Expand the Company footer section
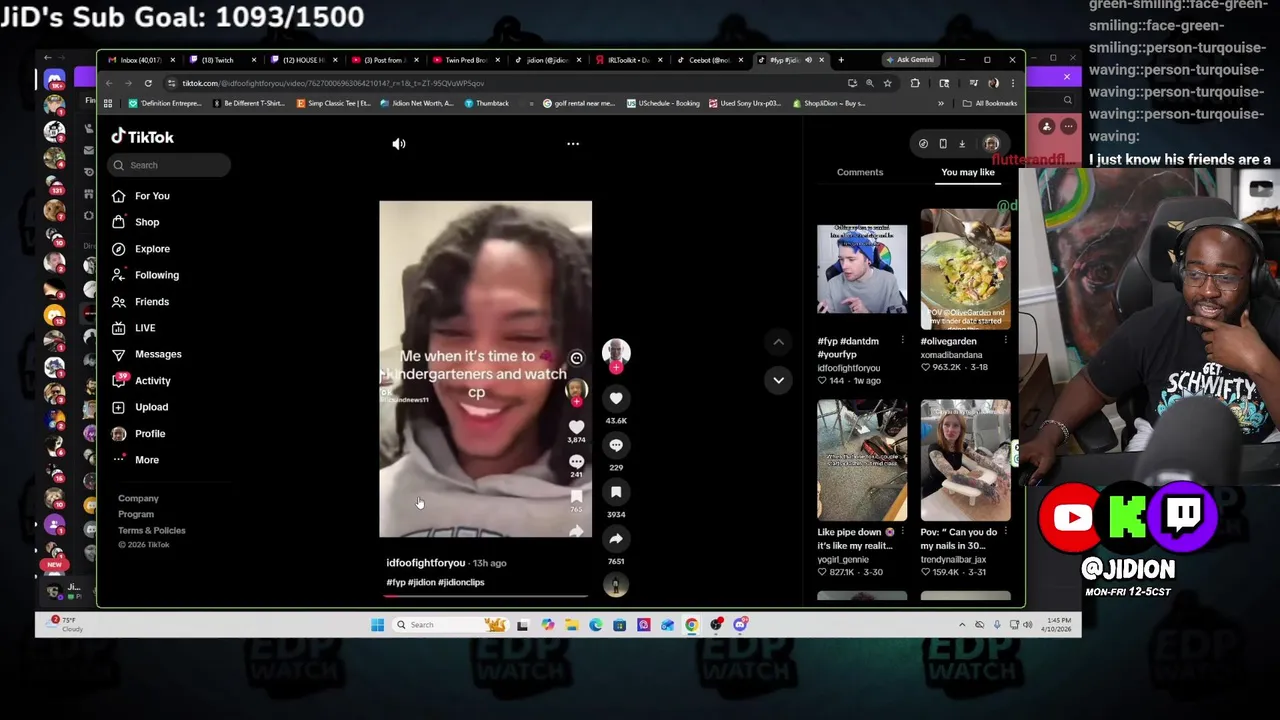 click(138, 498)
